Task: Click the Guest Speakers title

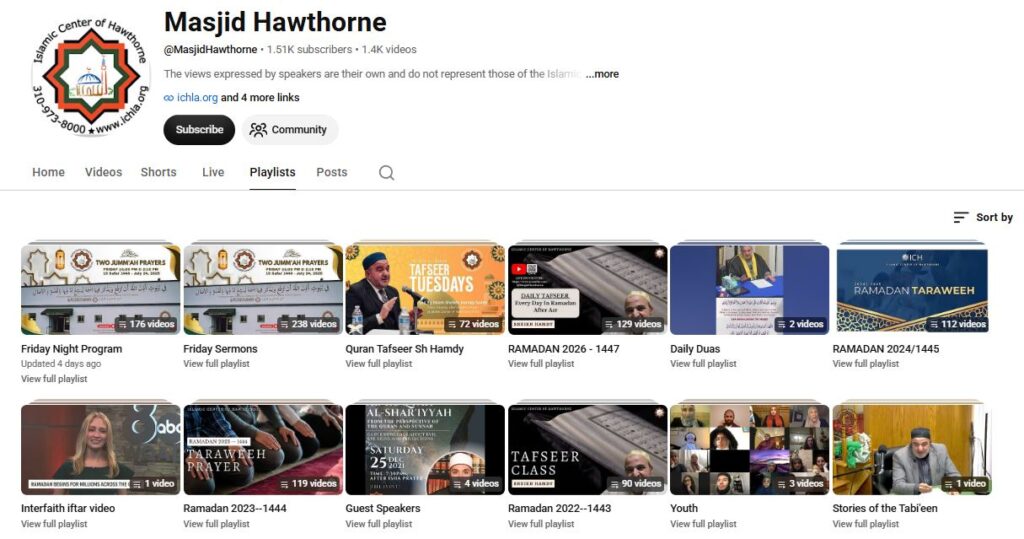Action: coord(383,508)
